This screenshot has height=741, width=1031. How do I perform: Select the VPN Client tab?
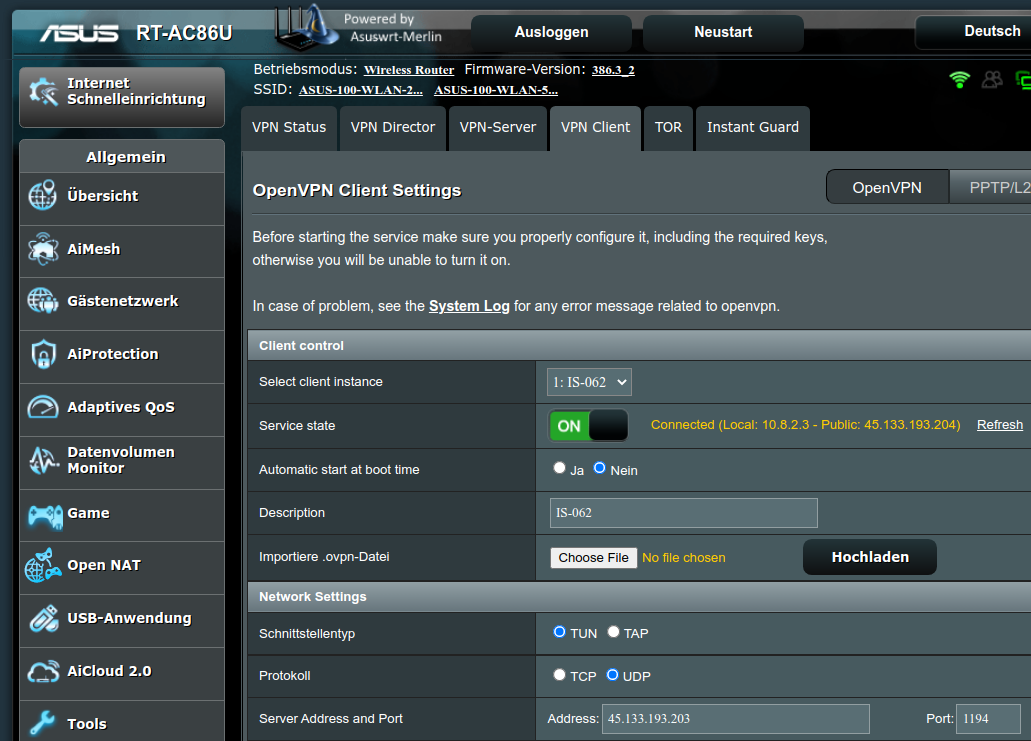596,128
